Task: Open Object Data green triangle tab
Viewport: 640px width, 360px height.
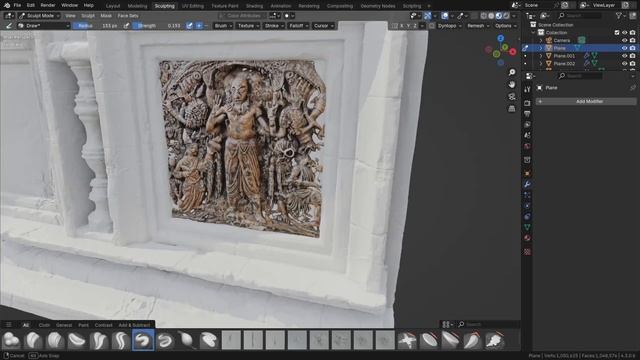Action: pyautogui.click(x=527, y=227)
